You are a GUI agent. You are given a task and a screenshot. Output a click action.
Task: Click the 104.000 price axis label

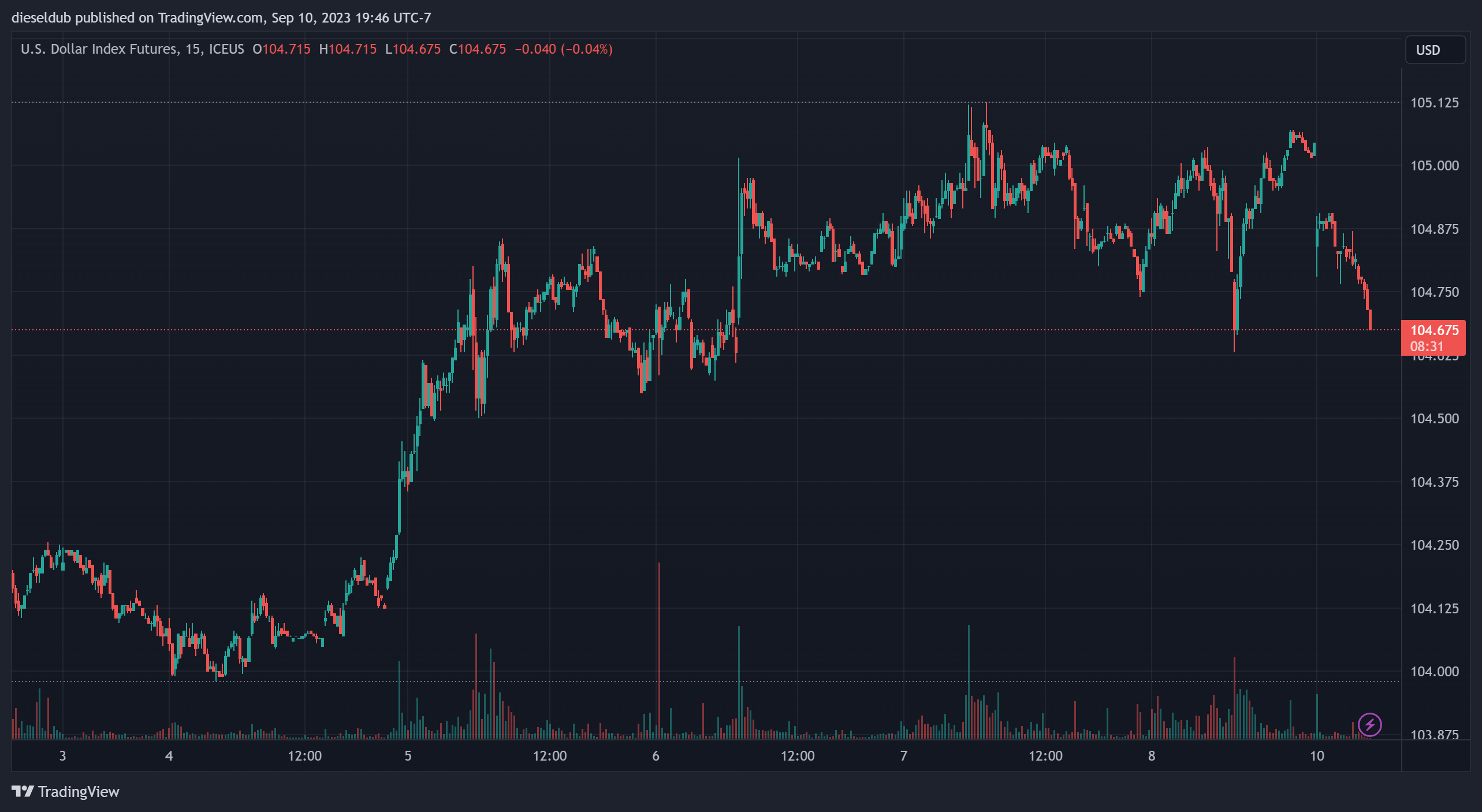1434,672
